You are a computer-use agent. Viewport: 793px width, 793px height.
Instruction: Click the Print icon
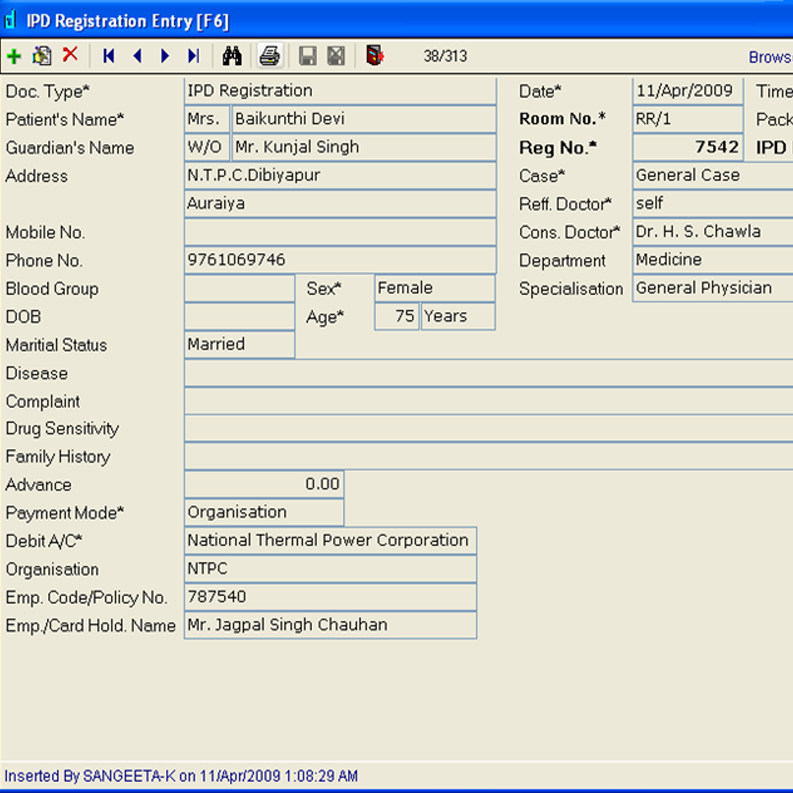(270, 56)
